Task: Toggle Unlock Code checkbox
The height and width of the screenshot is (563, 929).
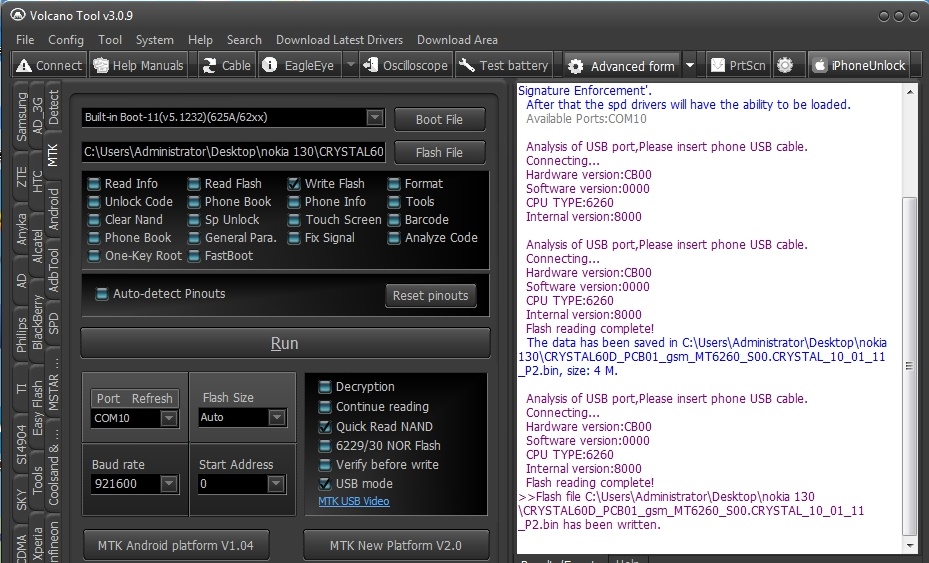Action: click(94, 202)
